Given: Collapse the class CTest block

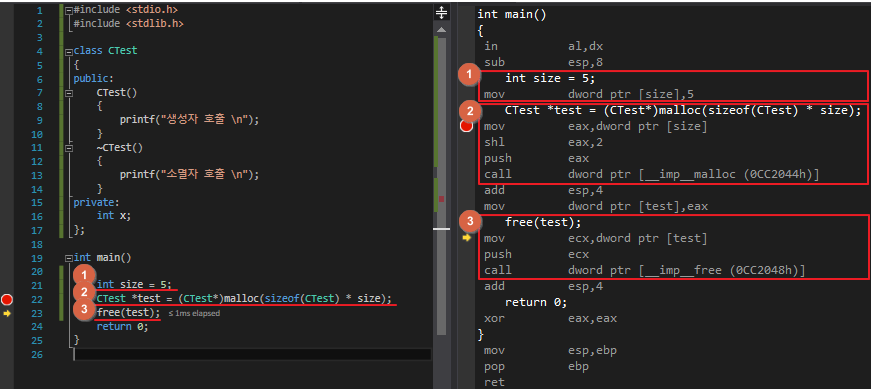Looking at the screenshot, I should click(x=68, y=52).
